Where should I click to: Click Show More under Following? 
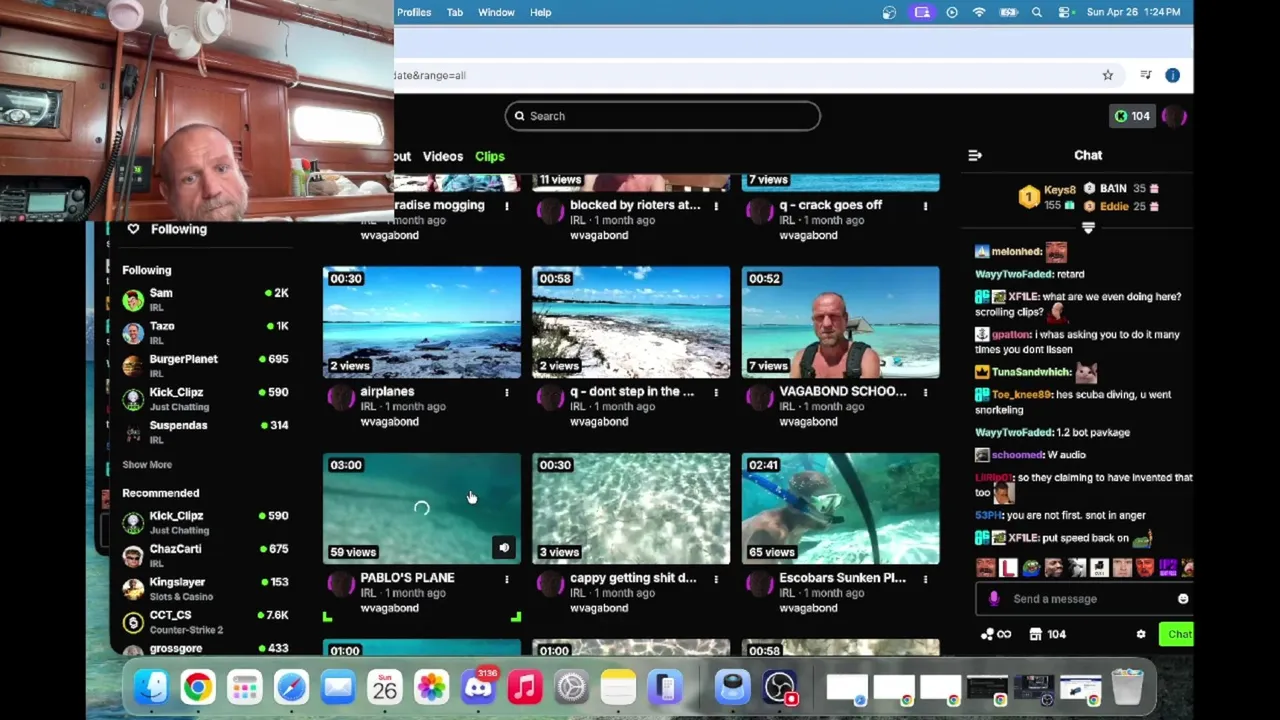coord(147,465)
